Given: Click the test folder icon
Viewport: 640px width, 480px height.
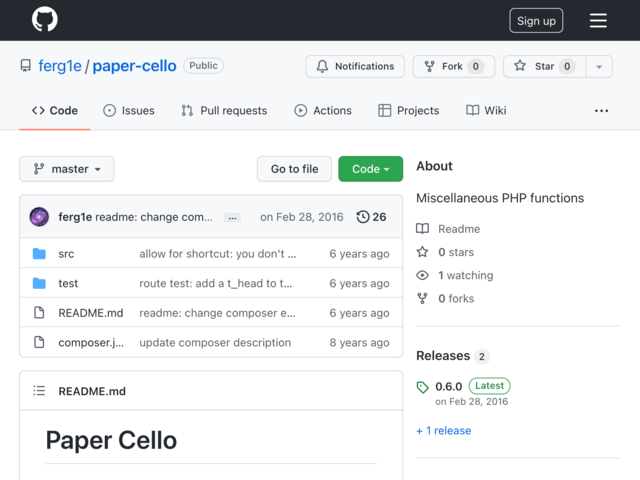Looking at the screenshot, I should 39,283.
